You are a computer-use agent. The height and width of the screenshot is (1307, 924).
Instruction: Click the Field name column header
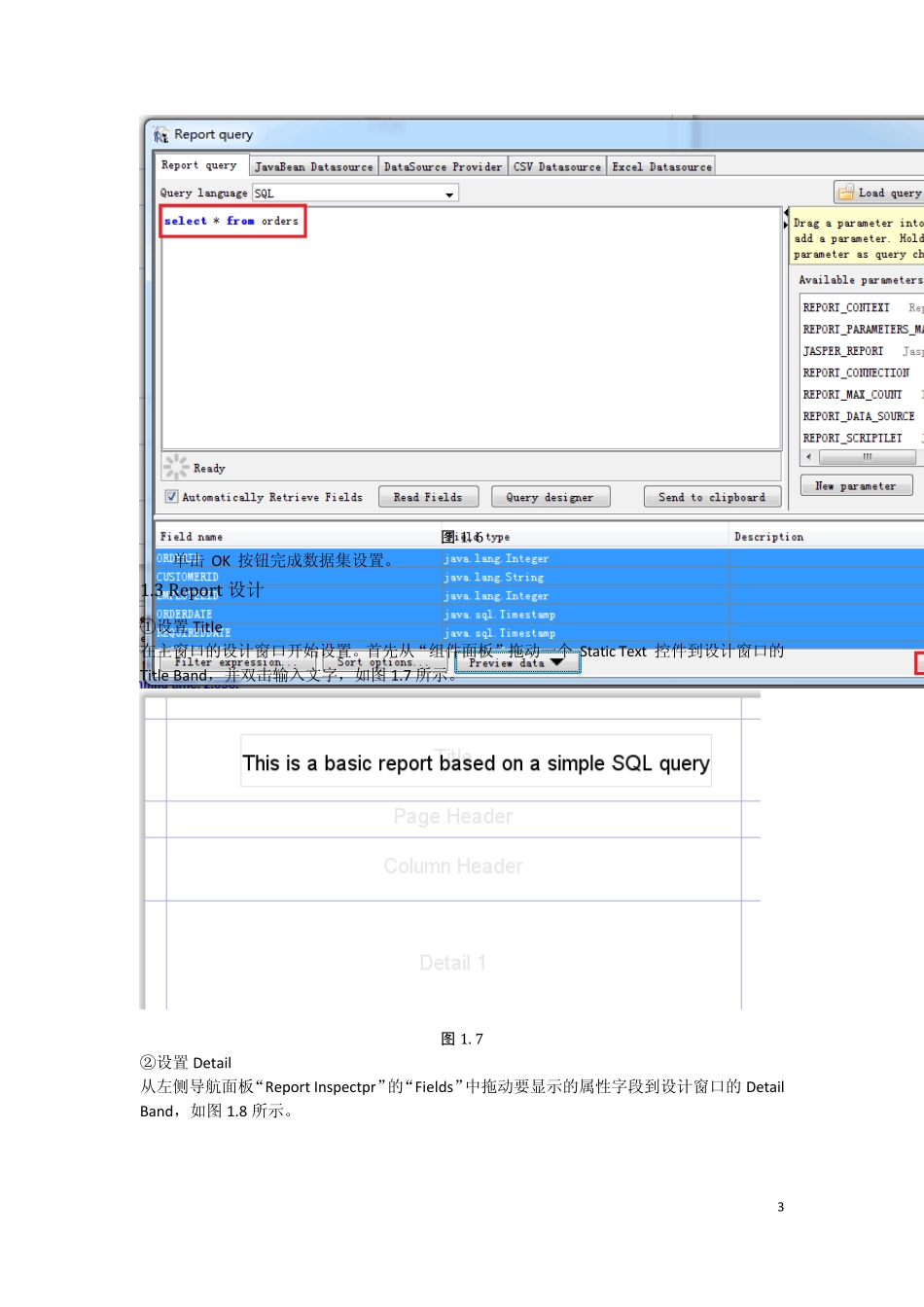(x=298, y=537)
